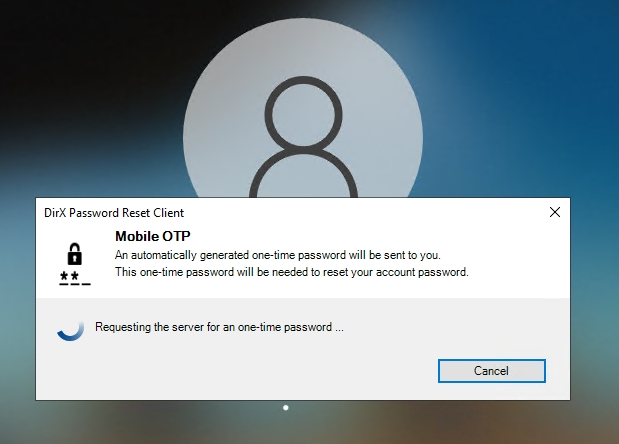Click the masked asterisks under the padlock
619x444 pixels.
75,278
